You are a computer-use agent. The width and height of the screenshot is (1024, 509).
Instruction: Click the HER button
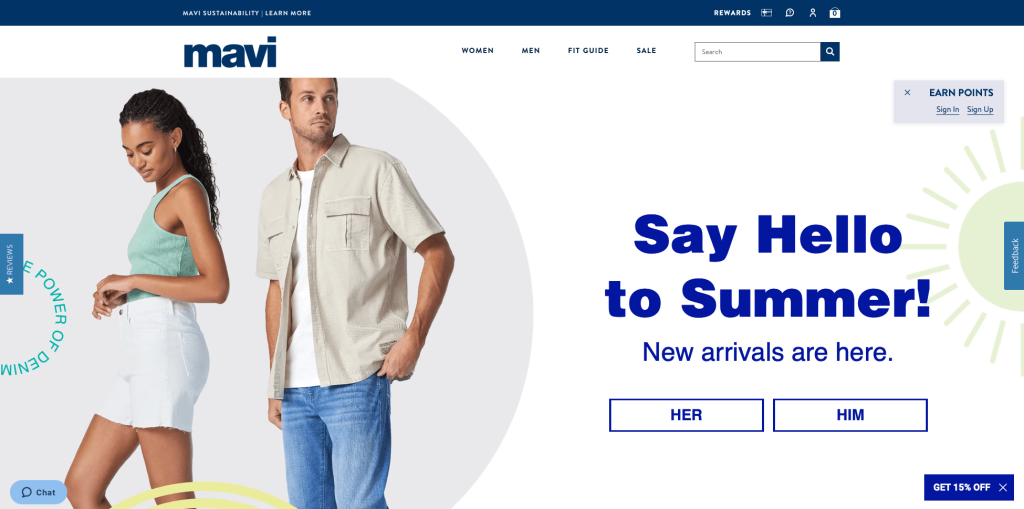tap(686, 415)
